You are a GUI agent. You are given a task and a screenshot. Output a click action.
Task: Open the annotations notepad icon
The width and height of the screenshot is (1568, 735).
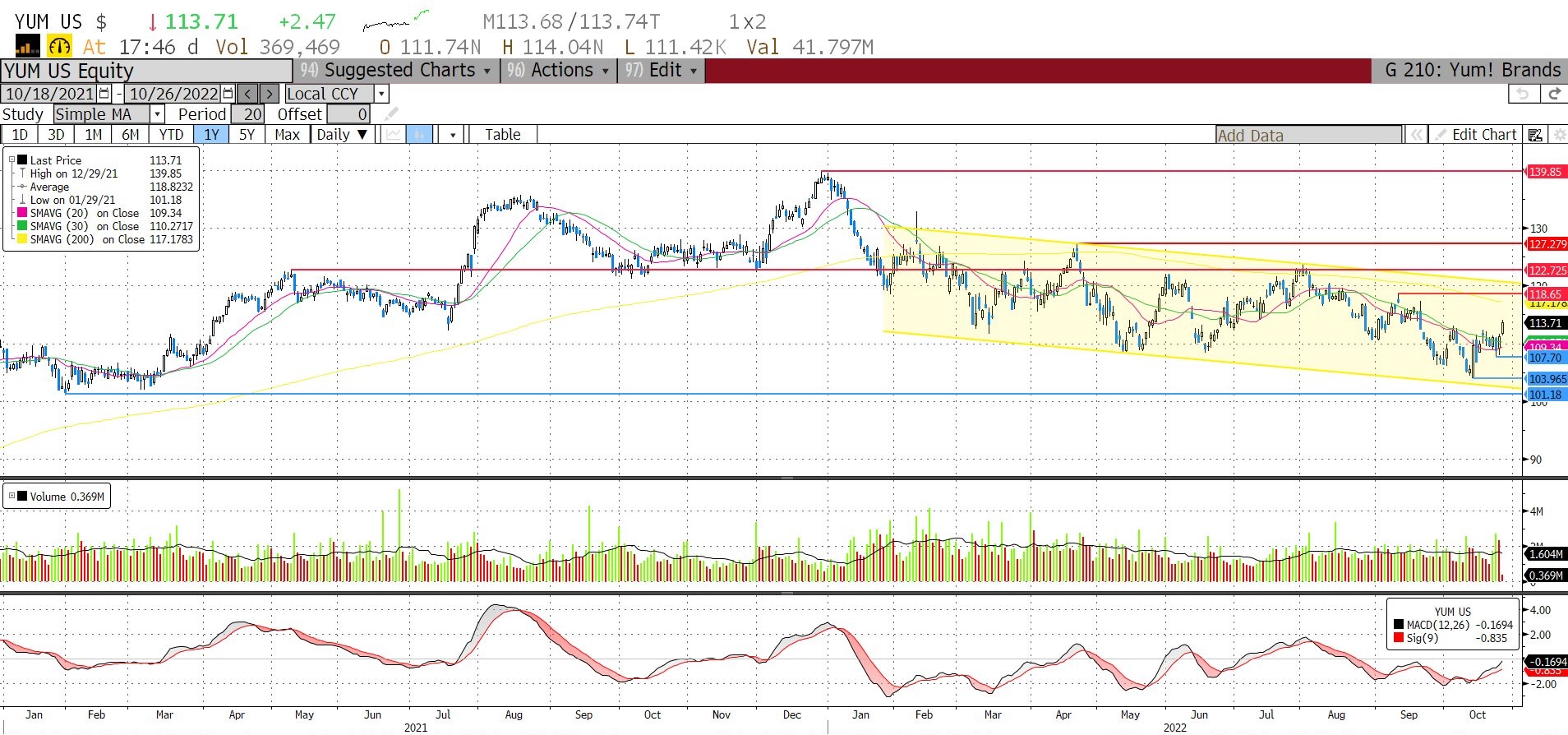[x=1534, y=135]
